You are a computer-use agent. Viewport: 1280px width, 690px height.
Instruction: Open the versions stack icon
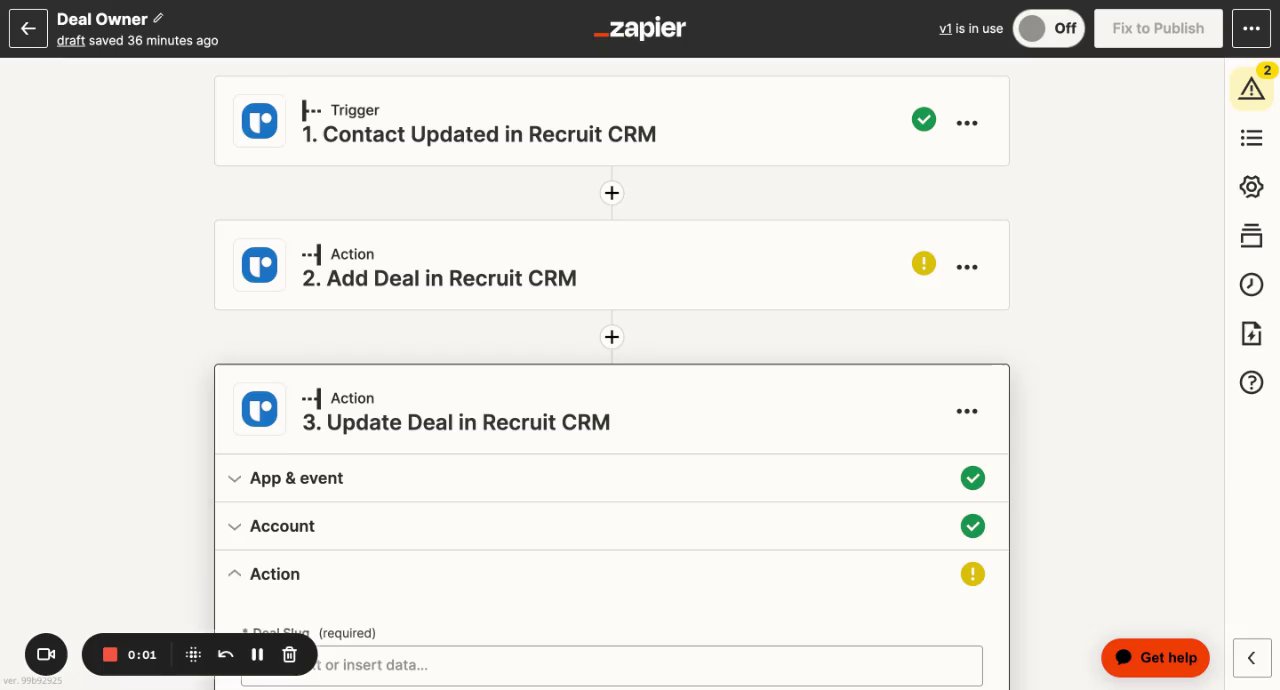point(1251,236)
